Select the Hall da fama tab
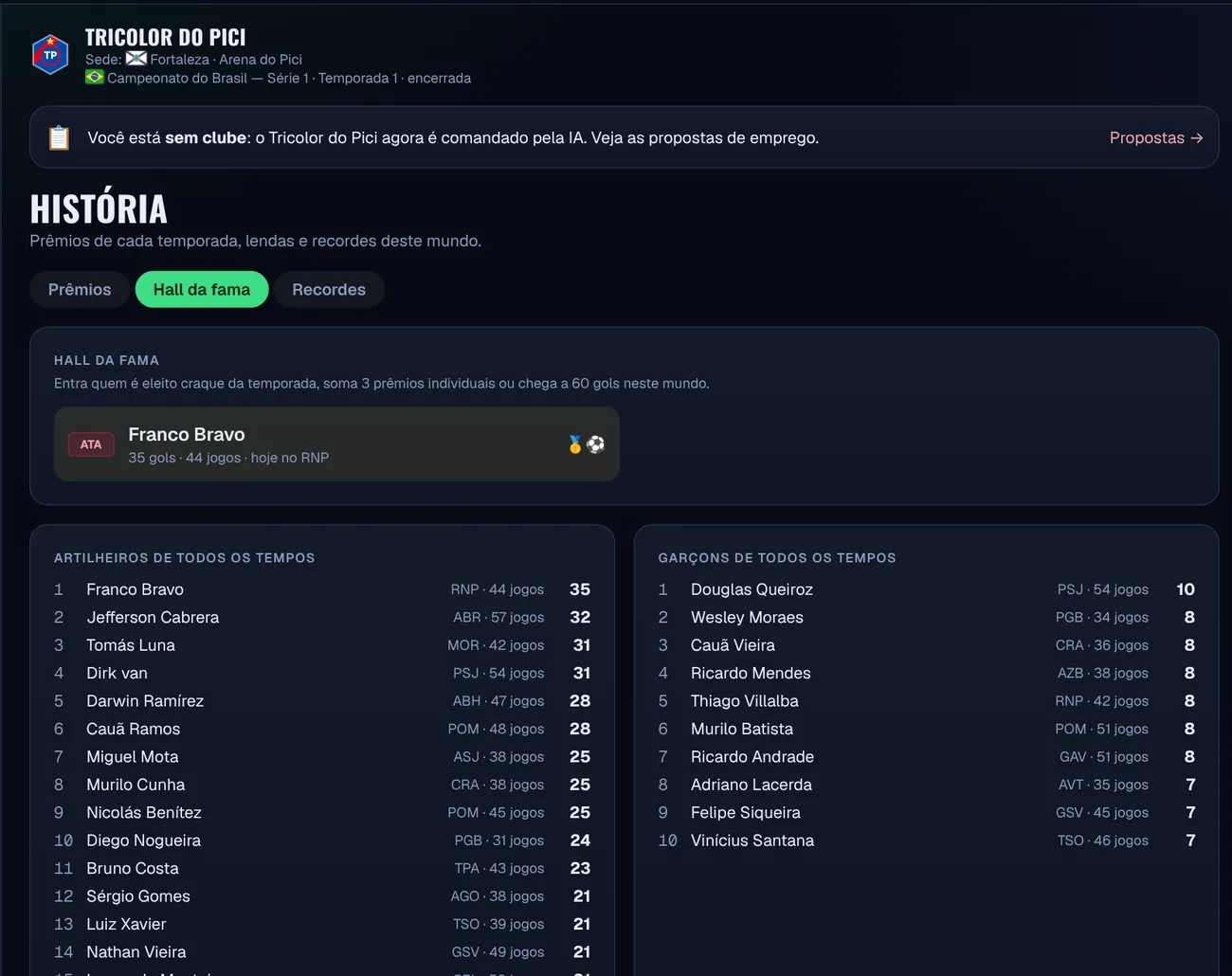The height and width of the screenshot is (976, 1232). [x=202, y=289]
